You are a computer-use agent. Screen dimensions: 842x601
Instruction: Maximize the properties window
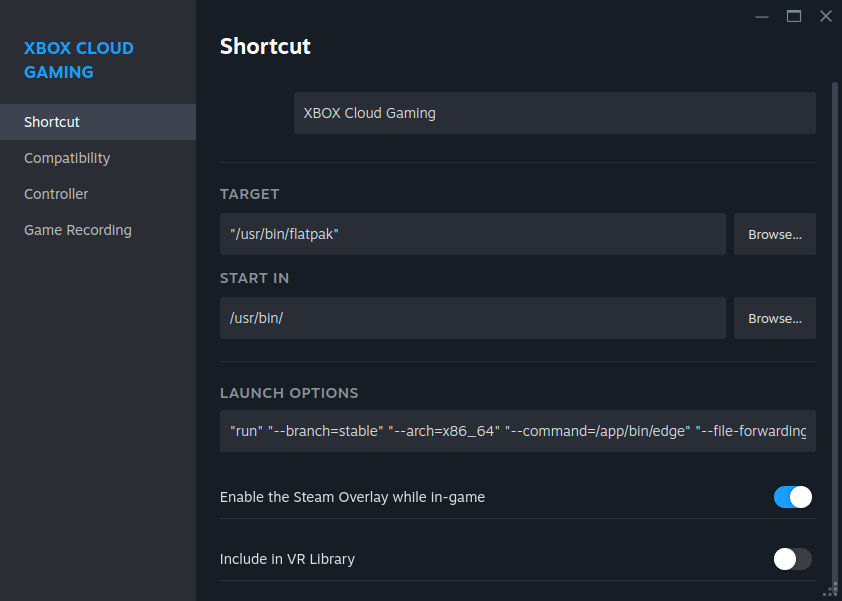794,16
